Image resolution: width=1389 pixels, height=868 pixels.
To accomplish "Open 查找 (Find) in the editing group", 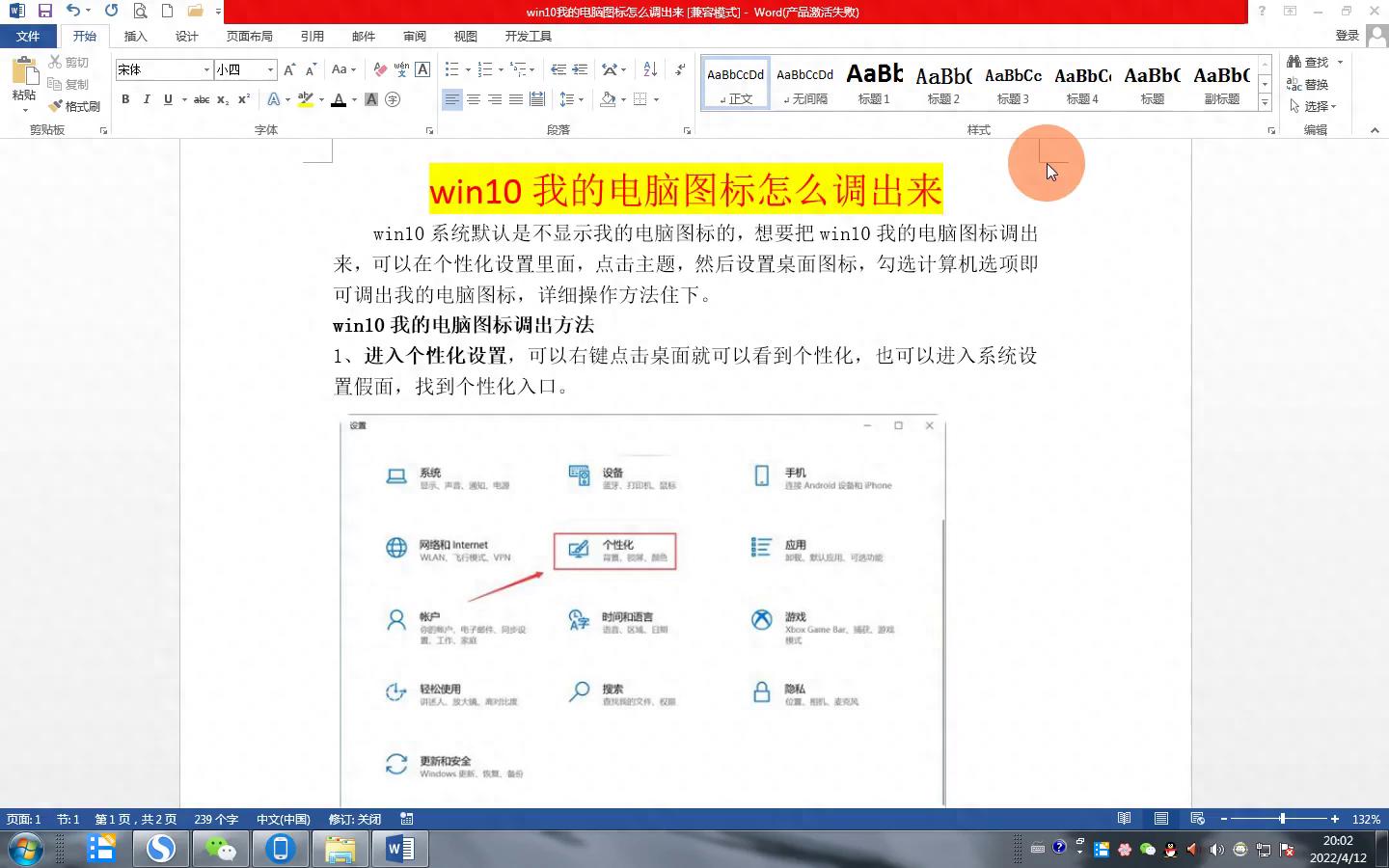I will [1314, 61].
